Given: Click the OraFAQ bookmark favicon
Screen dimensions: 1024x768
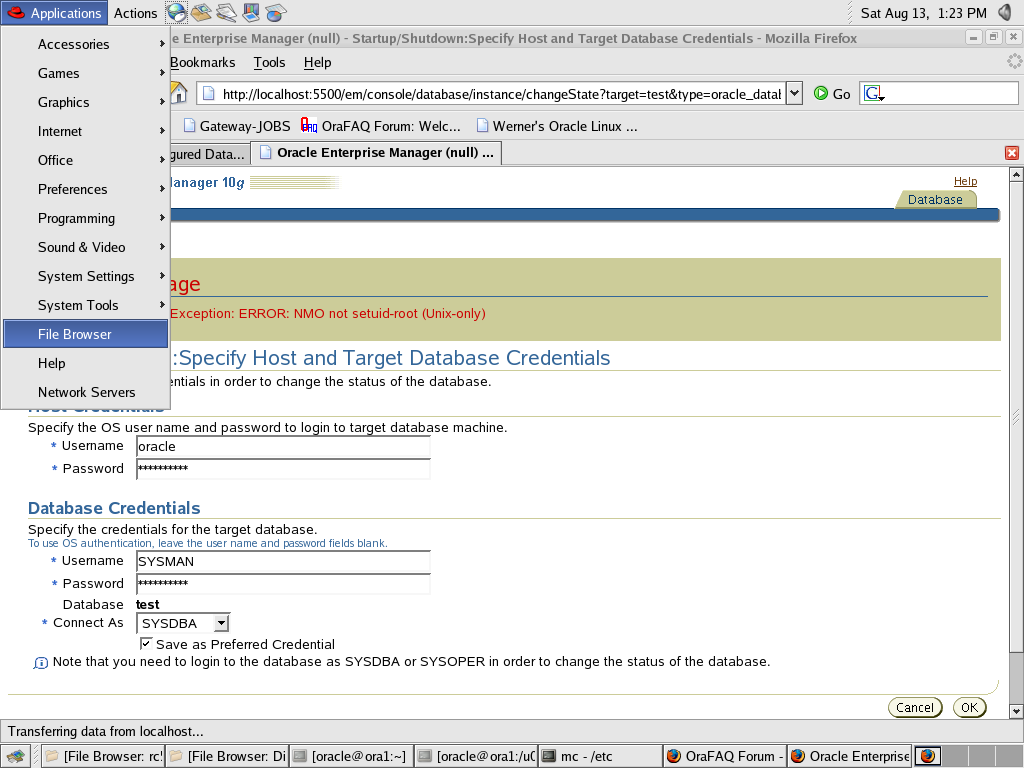Looking at the screenshot, I should tap(308, 125).
